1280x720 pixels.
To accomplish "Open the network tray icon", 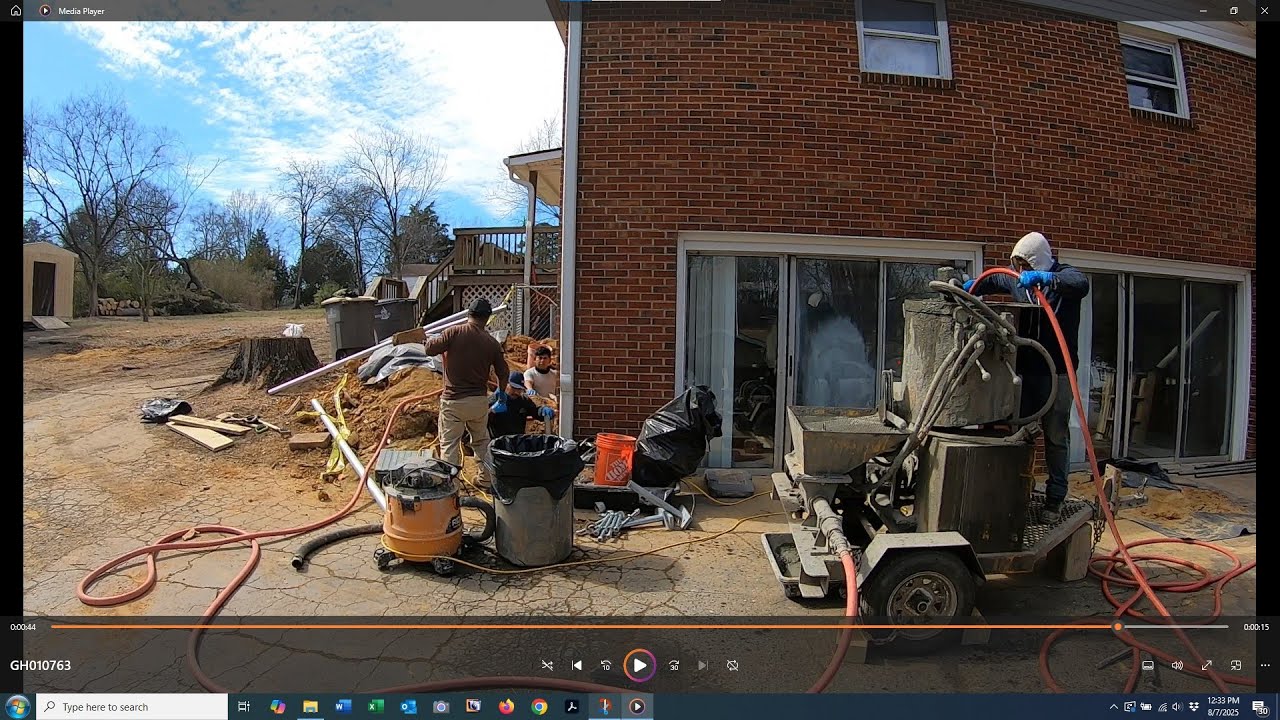I will [x=1161, y=707].
